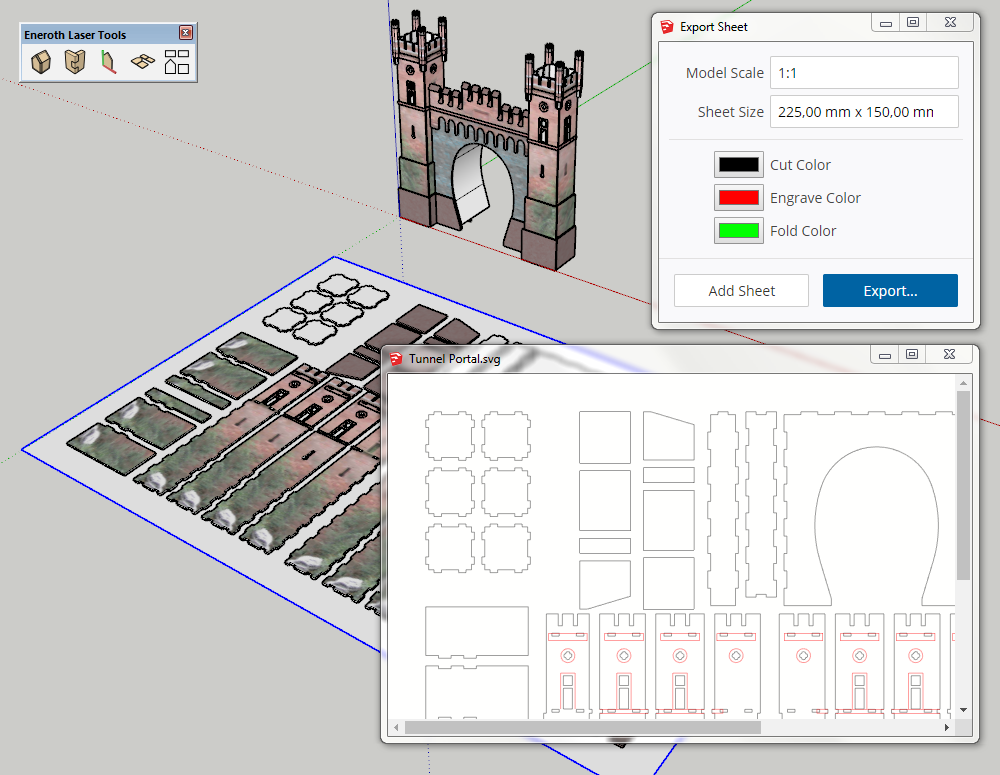Select the finger joint tool icon
The width and height of the screenshot is (1000, 775).
tap(72, 61)
